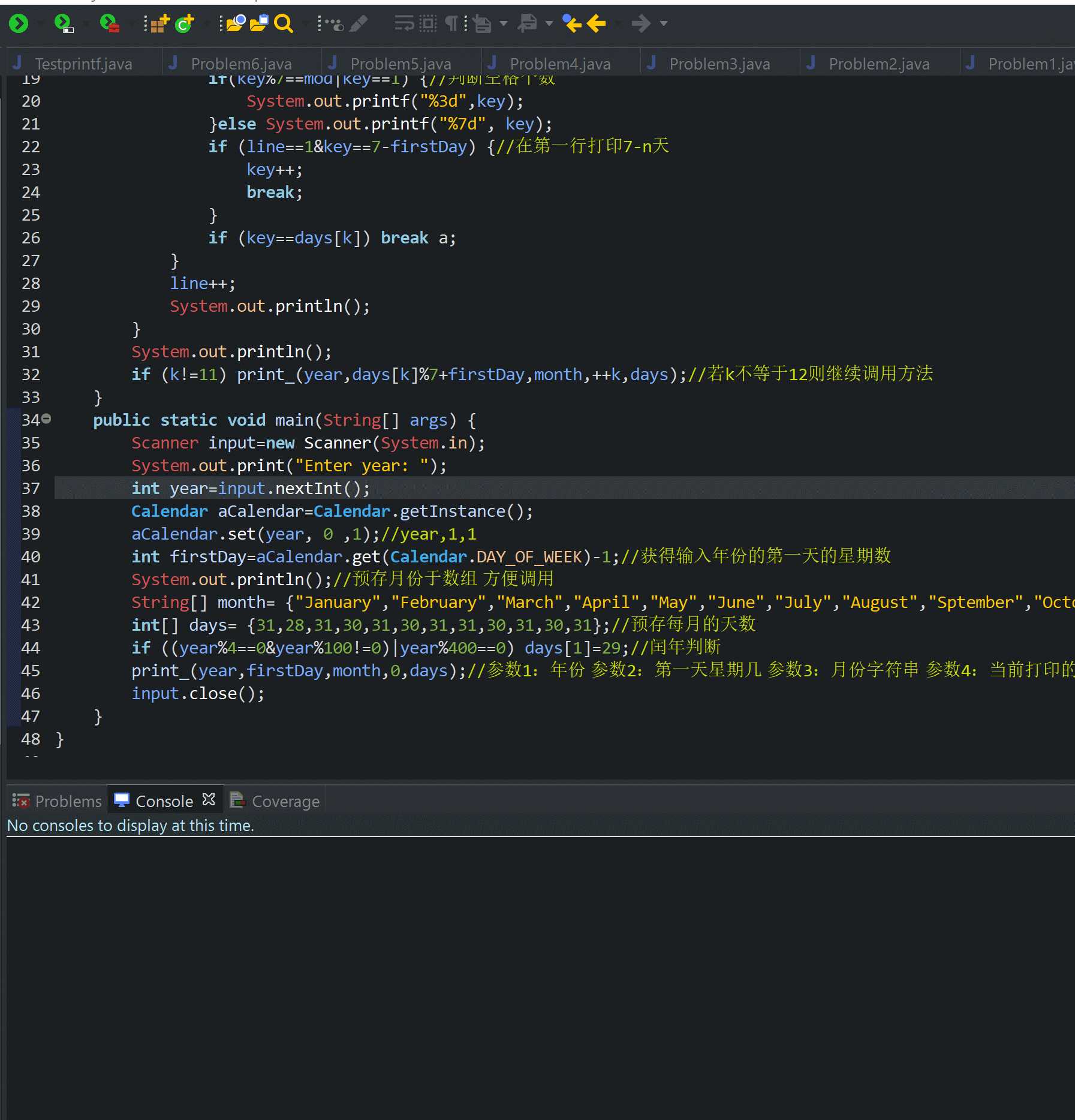This screenshot has height=1120, width=1075.
Task: Navigate back with the yellow arrow
Action: click(x=597, y=23)
